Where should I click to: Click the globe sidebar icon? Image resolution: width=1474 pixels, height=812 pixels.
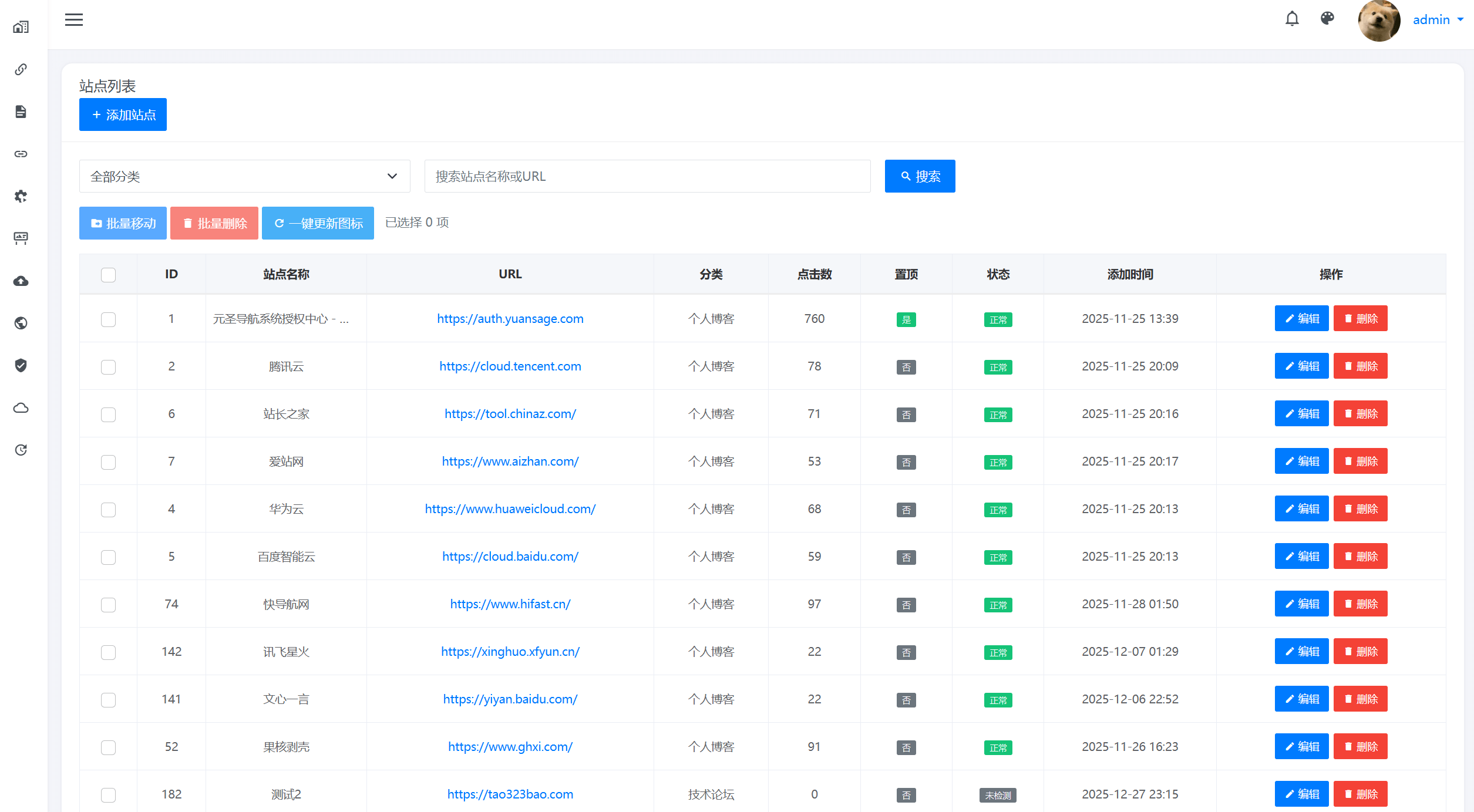coord(21,323)
